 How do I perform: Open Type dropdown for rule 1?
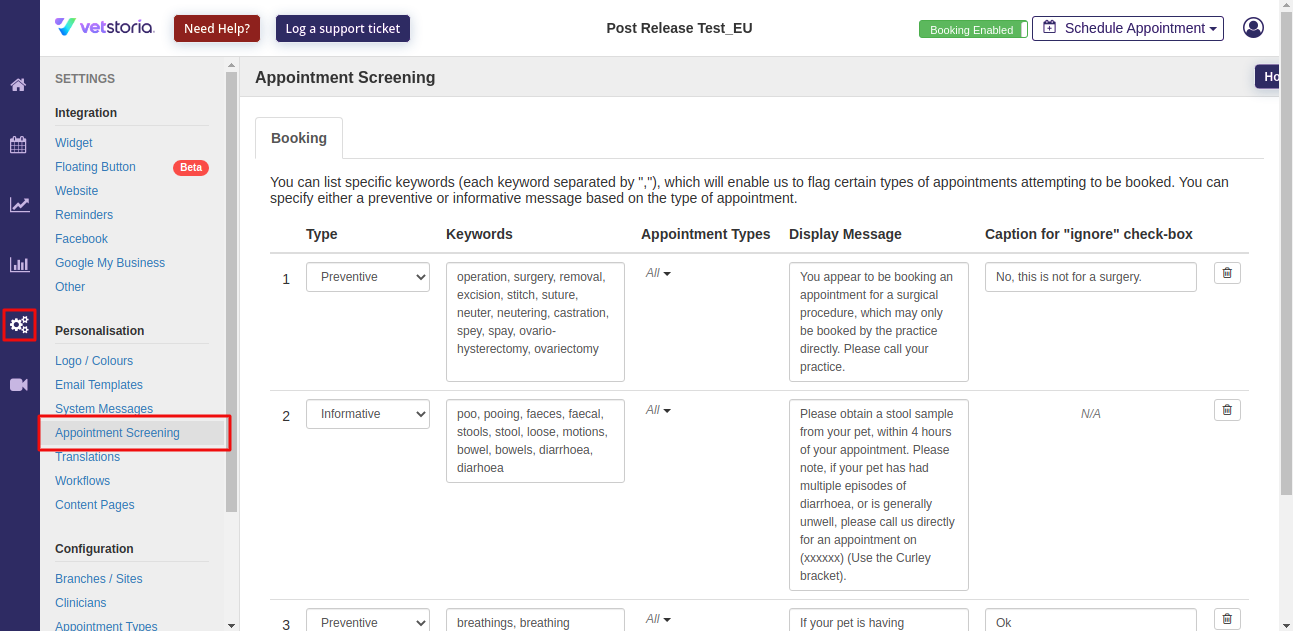[367, 277]
